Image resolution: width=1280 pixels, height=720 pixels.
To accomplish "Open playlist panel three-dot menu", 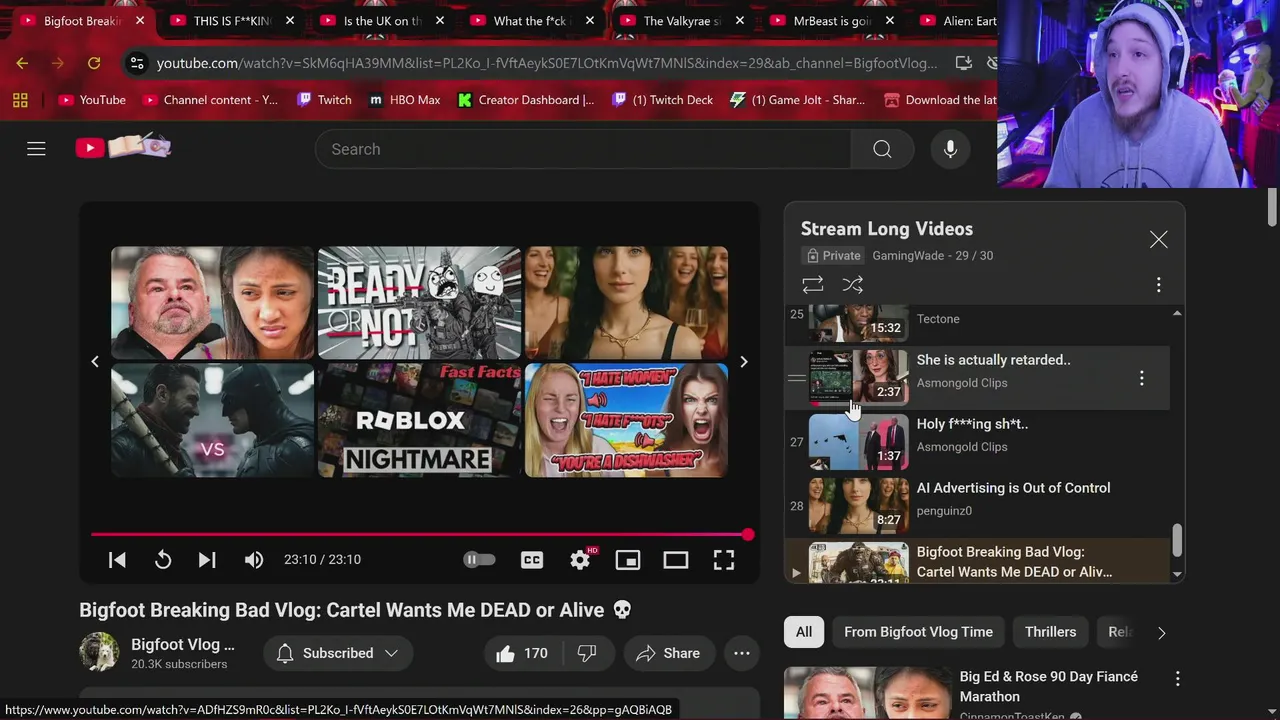I will tap(1158, 285).
